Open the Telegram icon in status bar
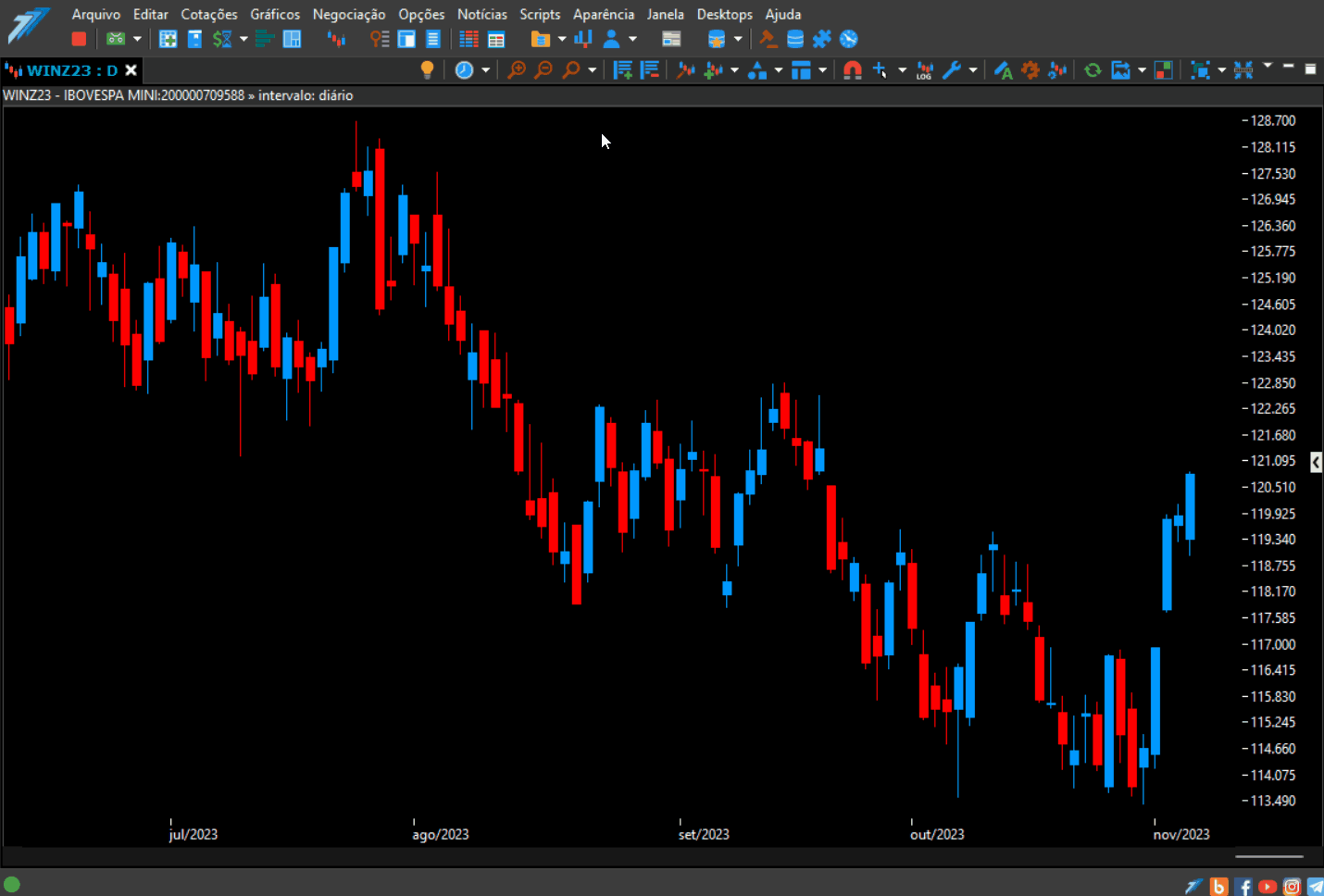The height and width of the screenshot is (896, 1324). pos(1315,887)
